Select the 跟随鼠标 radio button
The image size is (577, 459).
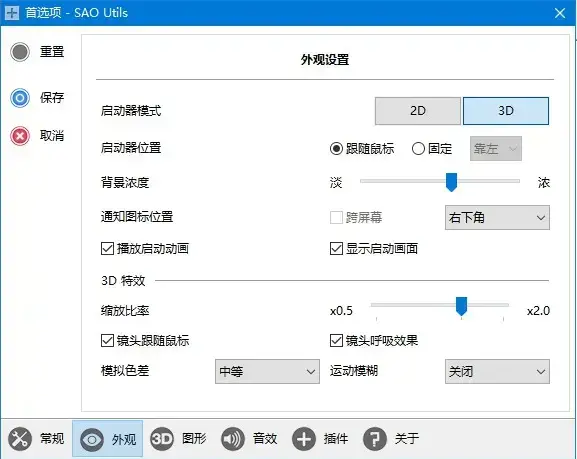[336, 149]
